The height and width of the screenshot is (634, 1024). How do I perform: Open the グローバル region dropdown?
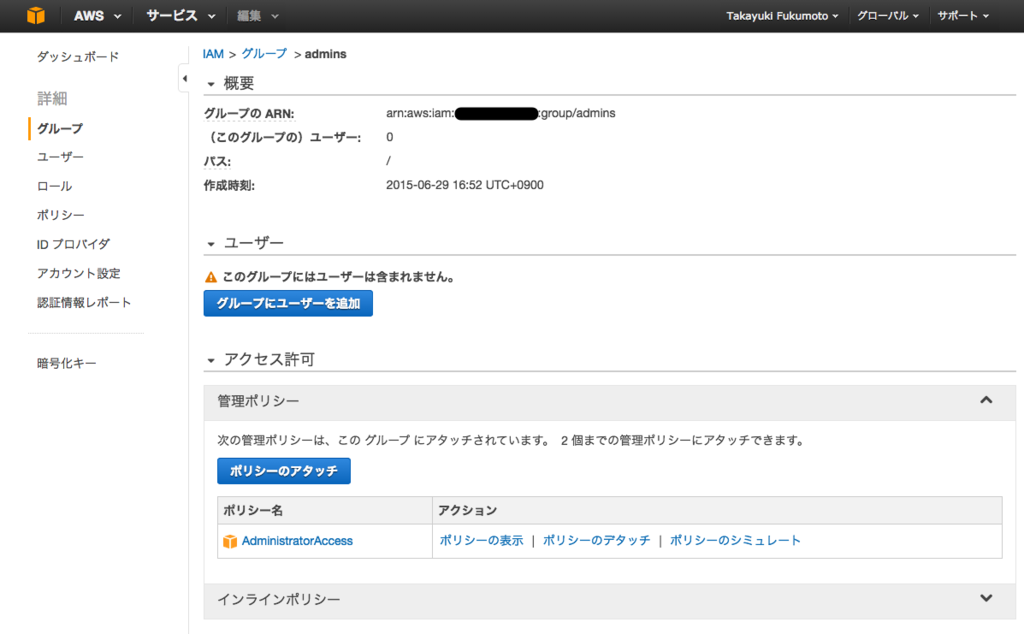[x=888, y=16]
